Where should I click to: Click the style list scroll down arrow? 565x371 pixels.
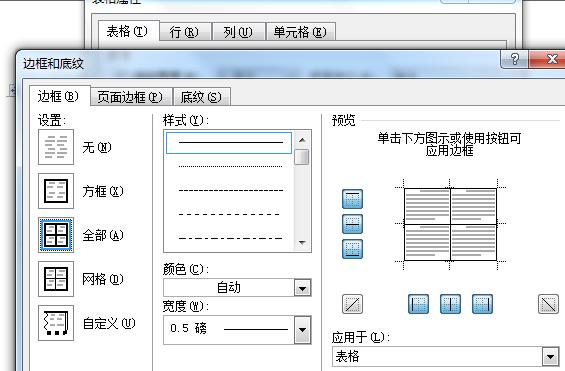click(x=302, y=243)
